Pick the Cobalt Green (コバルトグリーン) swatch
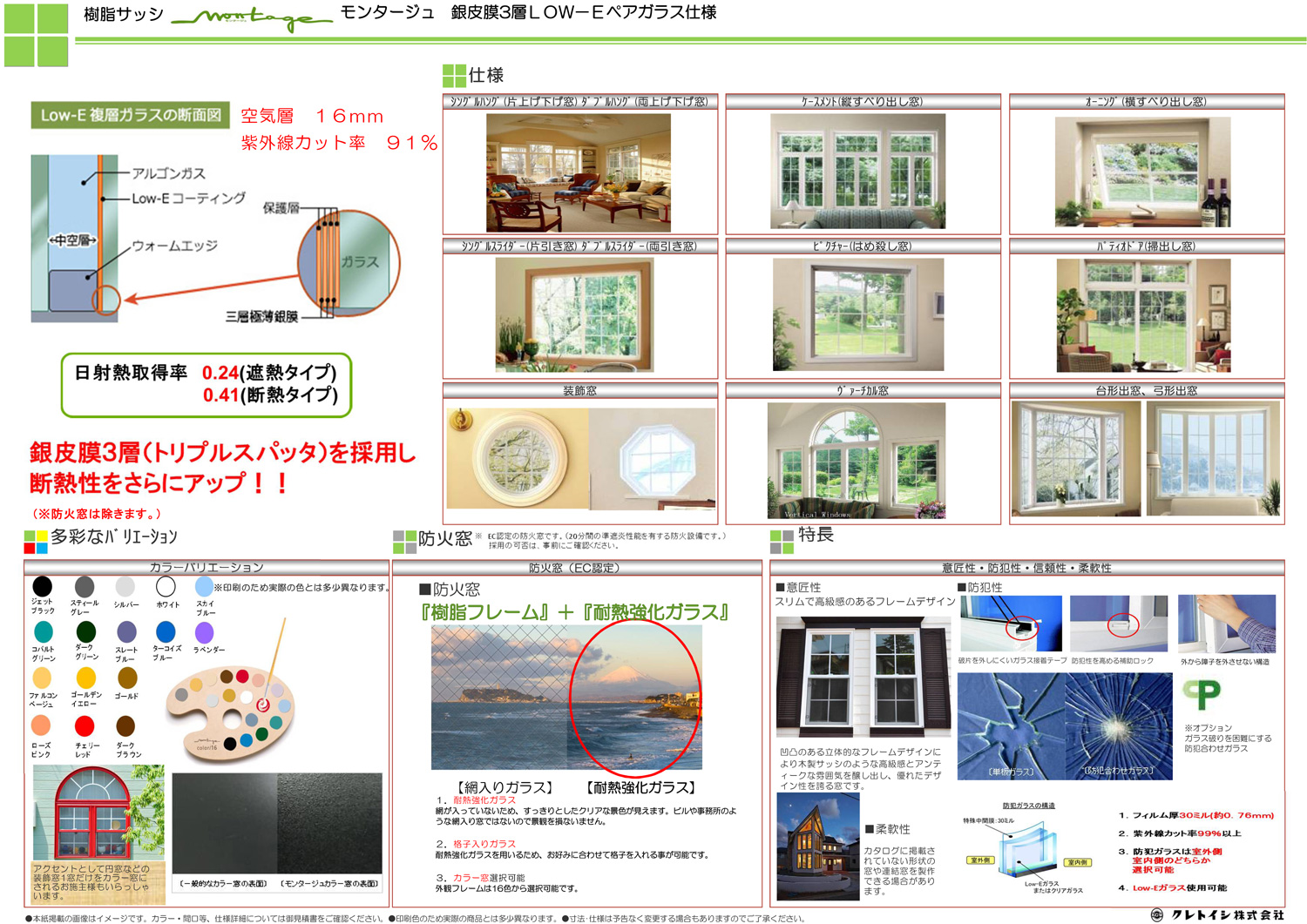The image size is (1307, 924). (x=43, y=632)
